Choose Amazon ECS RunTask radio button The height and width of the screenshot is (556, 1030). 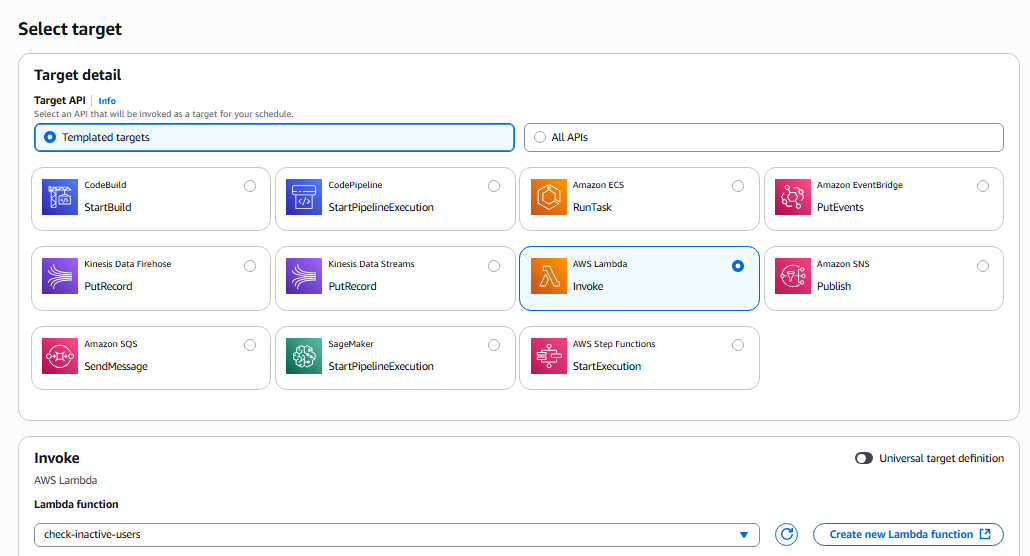click(x=738, y=186)
